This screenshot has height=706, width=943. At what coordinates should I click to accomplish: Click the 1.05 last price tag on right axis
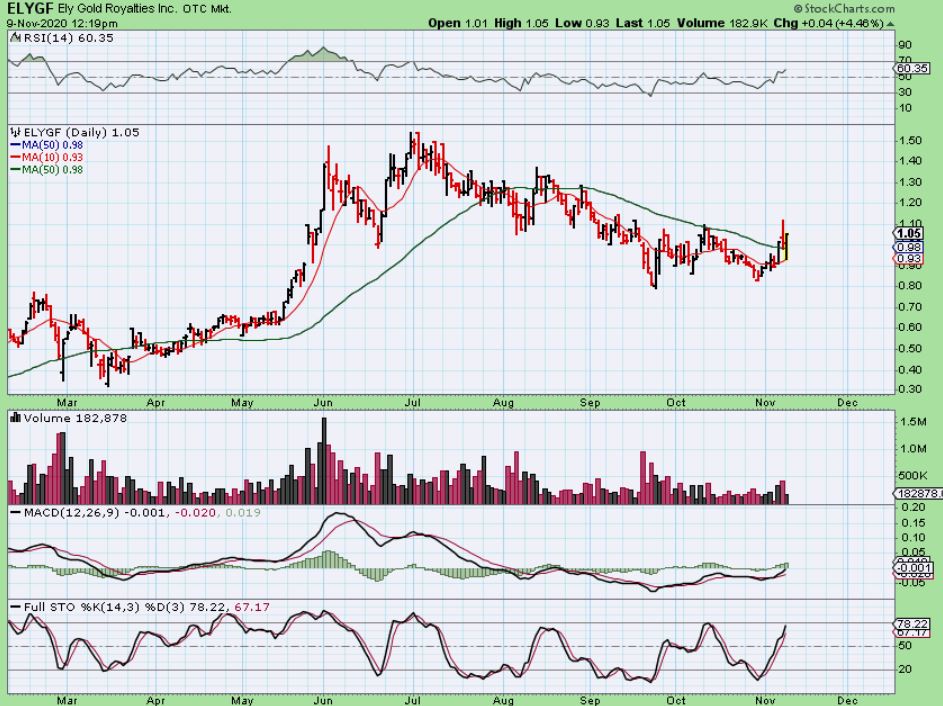(x=909, y=234)
